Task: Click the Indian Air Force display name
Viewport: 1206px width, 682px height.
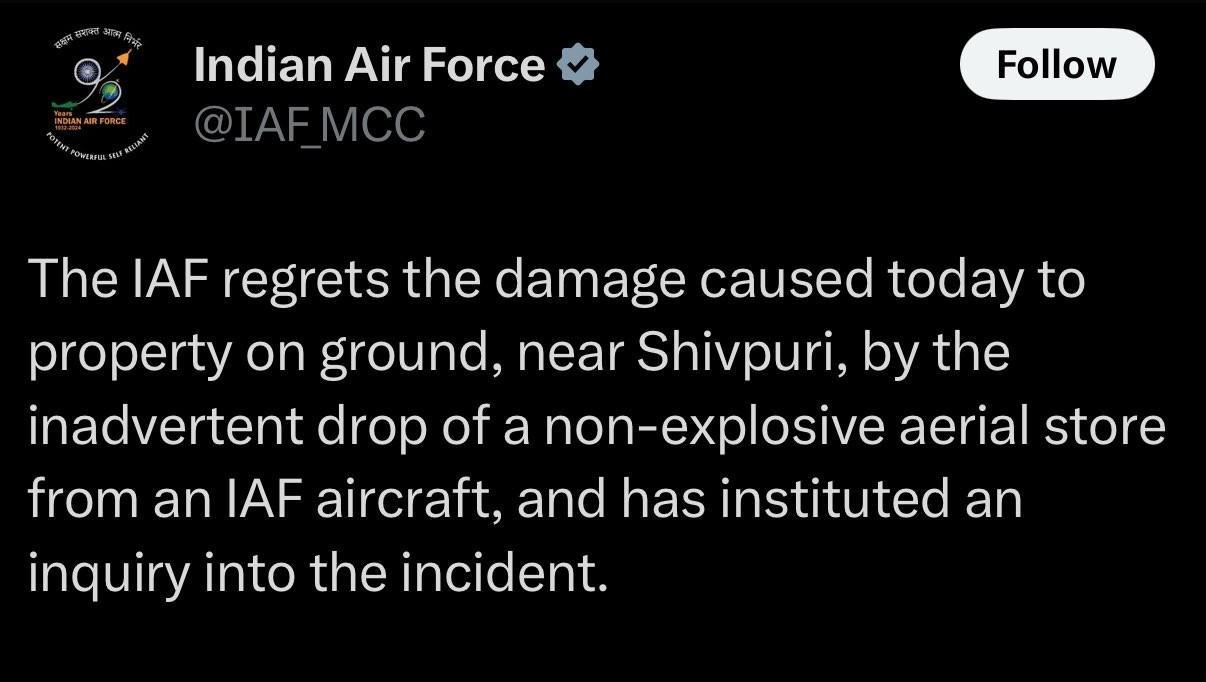Action: point(369,66)
